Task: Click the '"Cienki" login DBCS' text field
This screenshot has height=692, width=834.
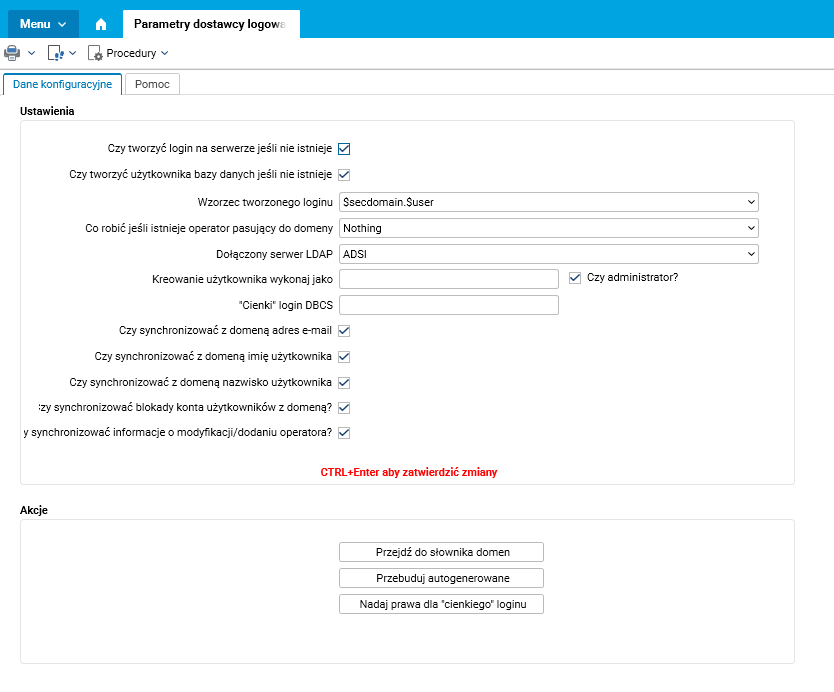Action: point(449,305)
